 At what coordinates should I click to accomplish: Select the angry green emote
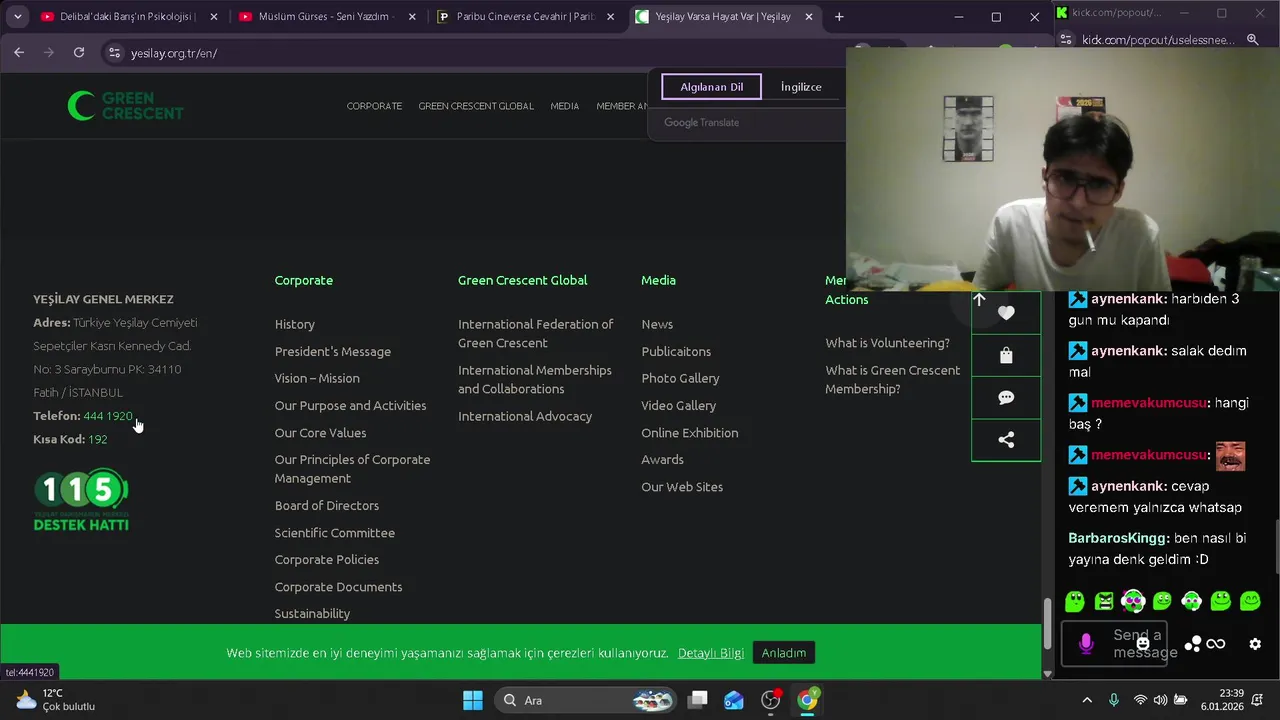point(1104,601)
